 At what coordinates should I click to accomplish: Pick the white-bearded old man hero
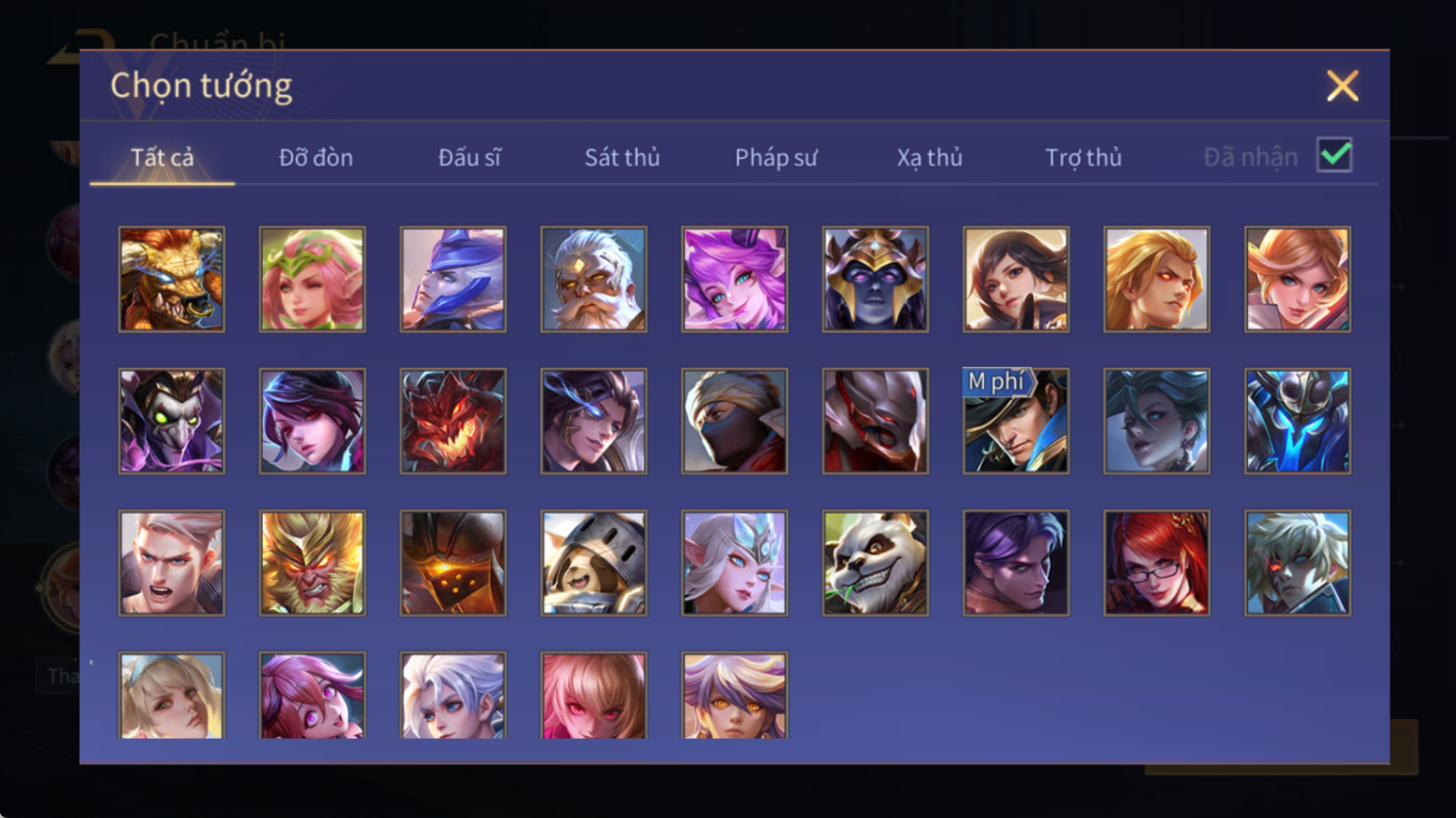tap(594, 279)
